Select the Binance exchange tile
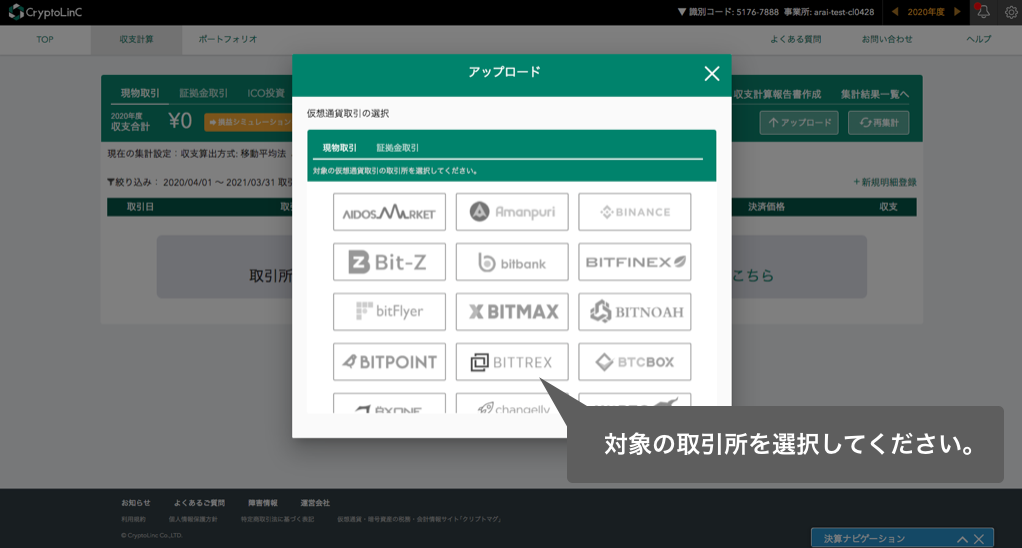 [634, 212]
